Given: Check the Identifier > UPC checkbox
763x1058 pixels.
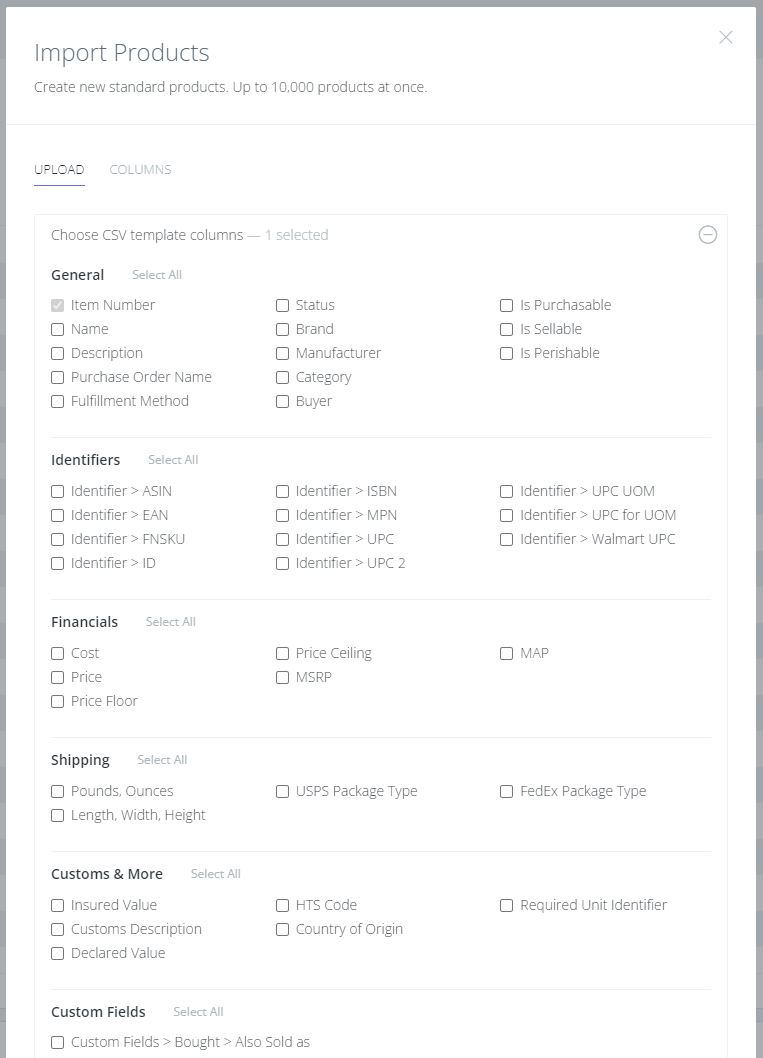Looking at the screenshot, I should tap(283, 540).
